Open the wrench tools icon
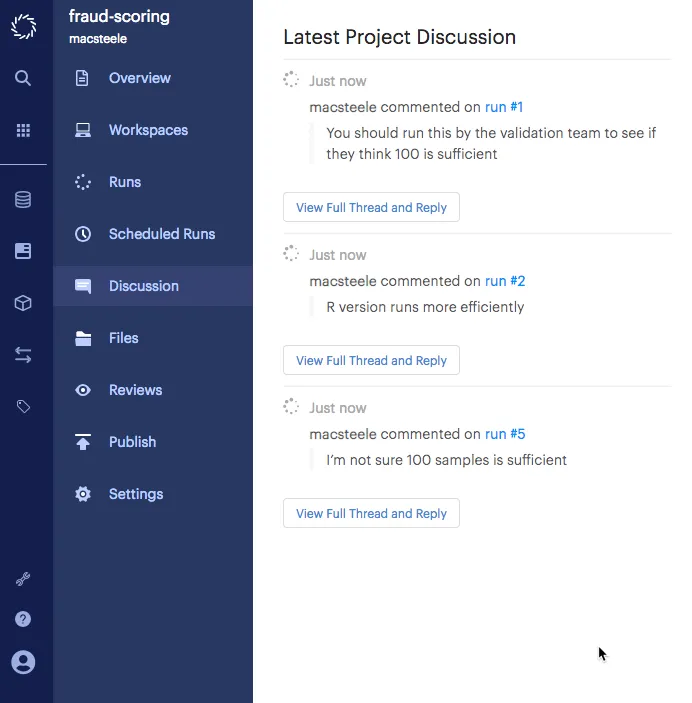Viewport: 692px width, 703px height. pos(23,579)
